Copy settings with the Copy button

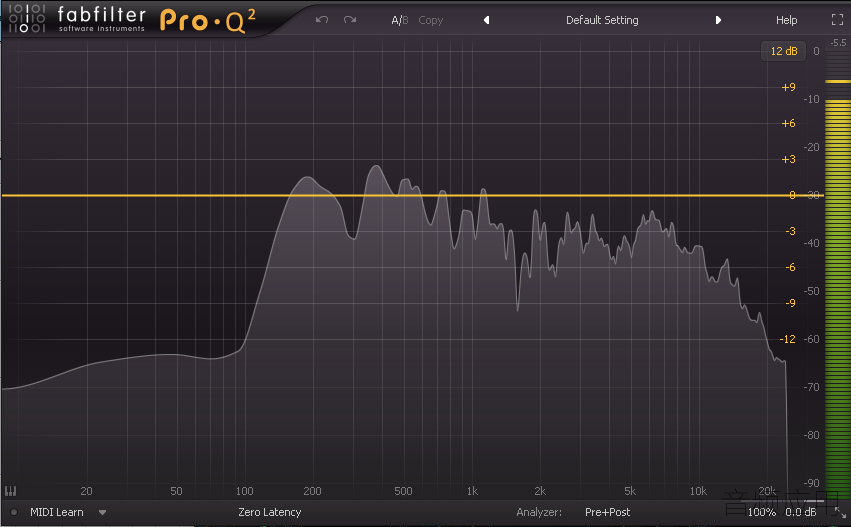[x=430, y=20]
